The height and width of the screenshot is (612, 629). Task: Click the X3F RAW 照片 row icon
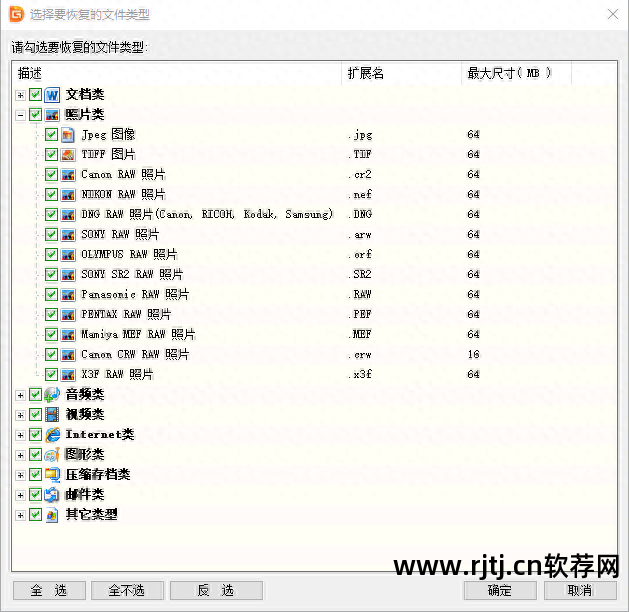(68, 375)
